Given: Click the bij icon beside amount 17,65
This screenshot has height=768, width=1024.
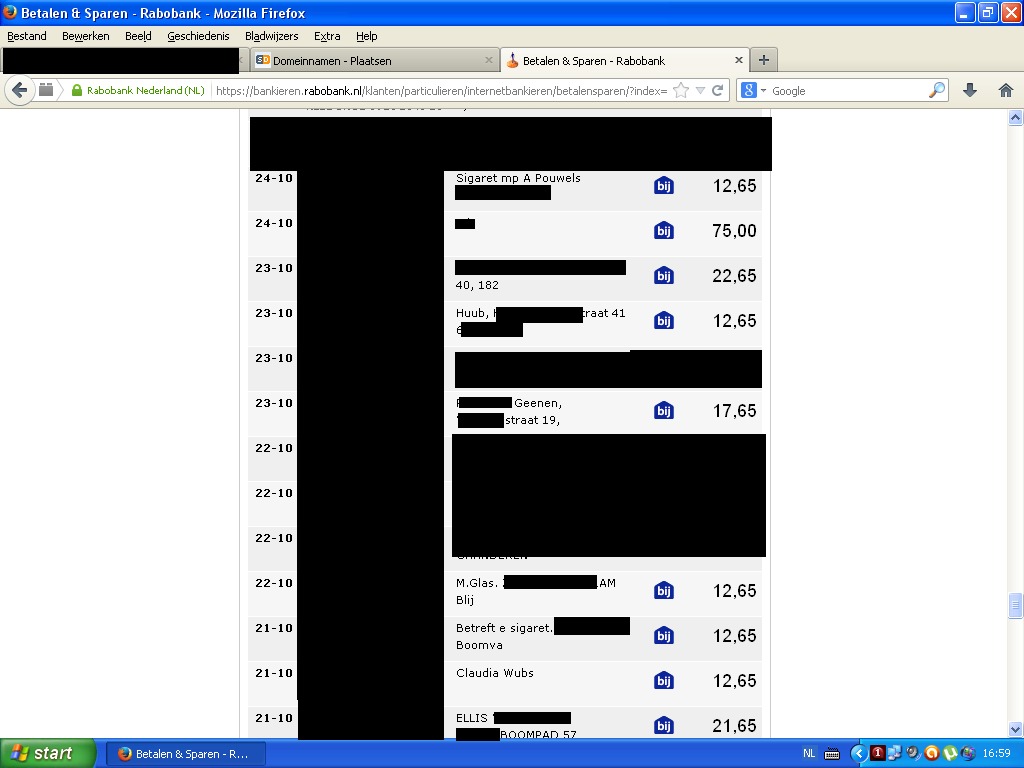Looking at the screenshot, I should [664, 411].
